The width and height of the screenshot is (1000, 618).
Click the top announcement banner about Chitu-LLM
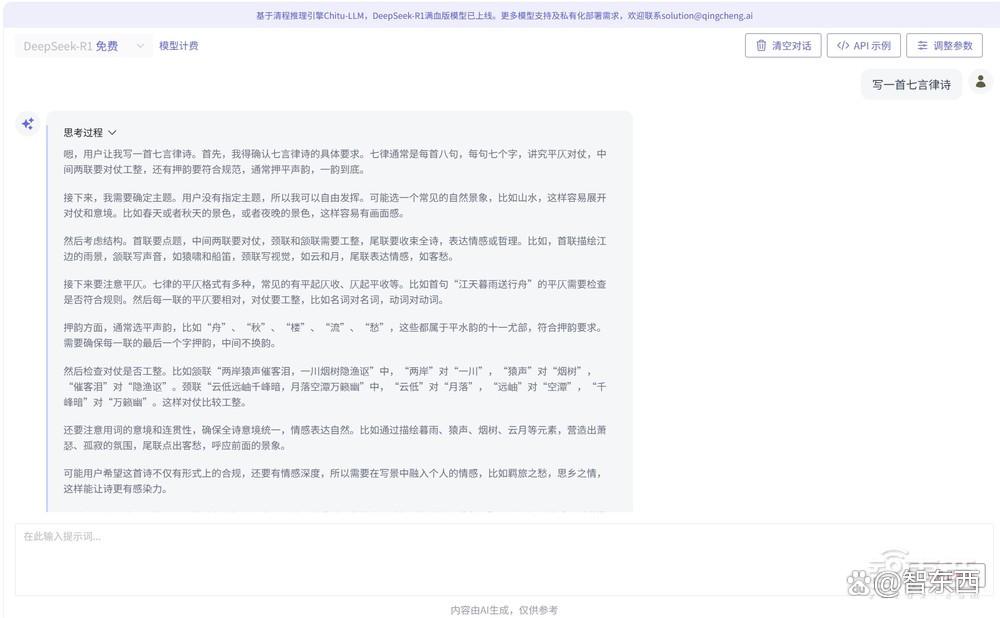(x=504, y=15)
